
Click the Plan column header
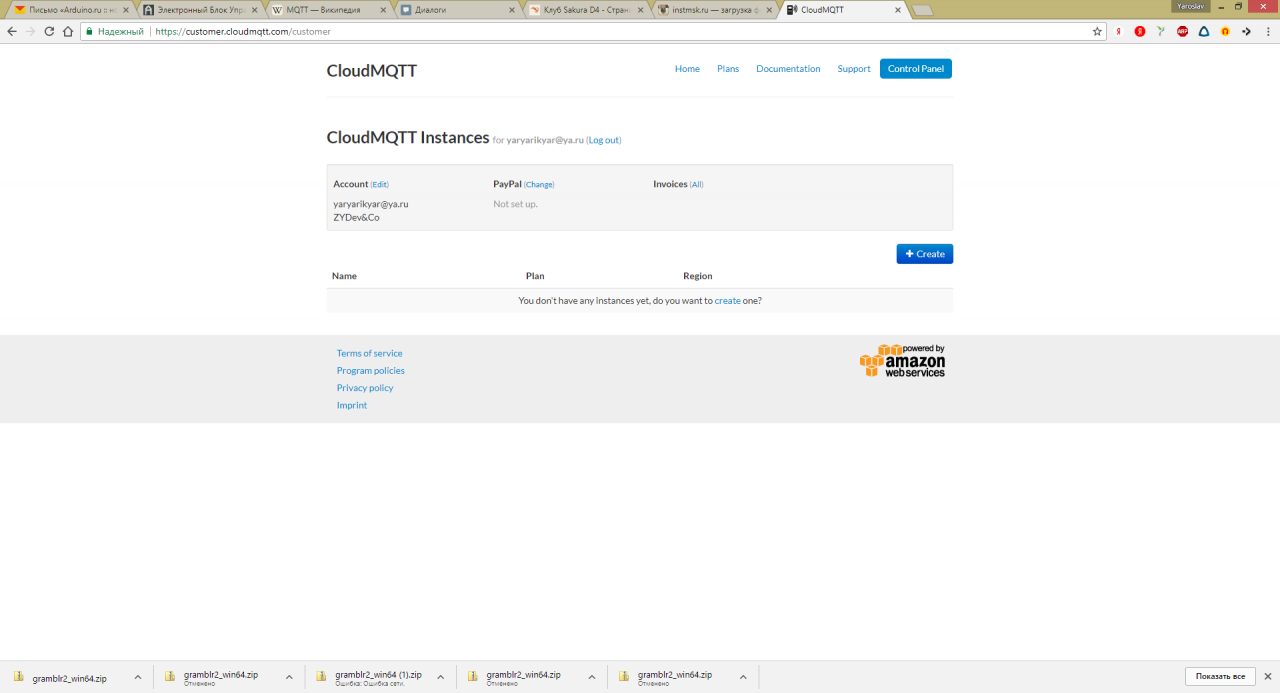pos(535,276)
